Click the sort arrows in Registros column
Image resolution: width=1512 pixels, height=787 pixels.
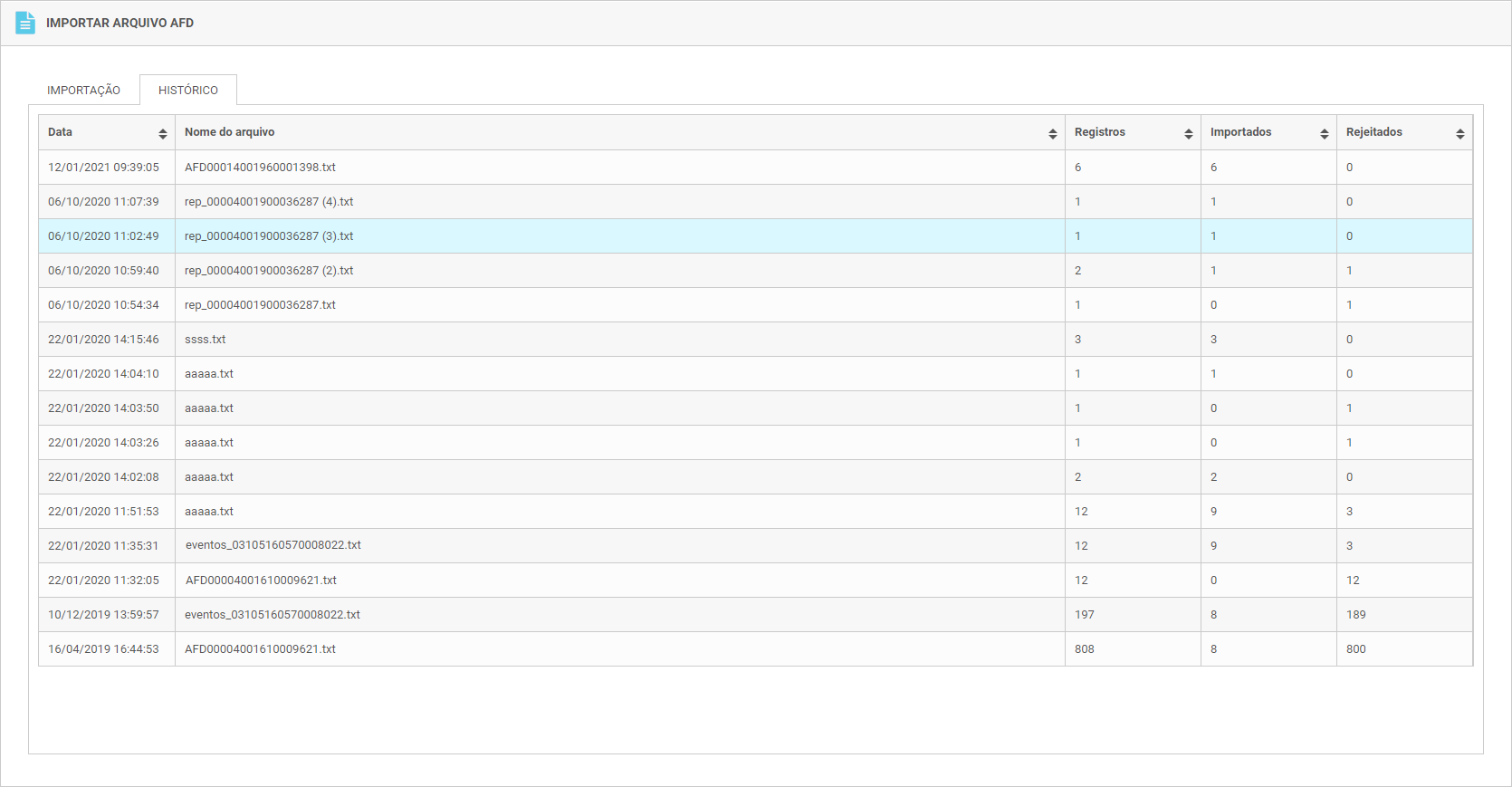(1188, 133)
